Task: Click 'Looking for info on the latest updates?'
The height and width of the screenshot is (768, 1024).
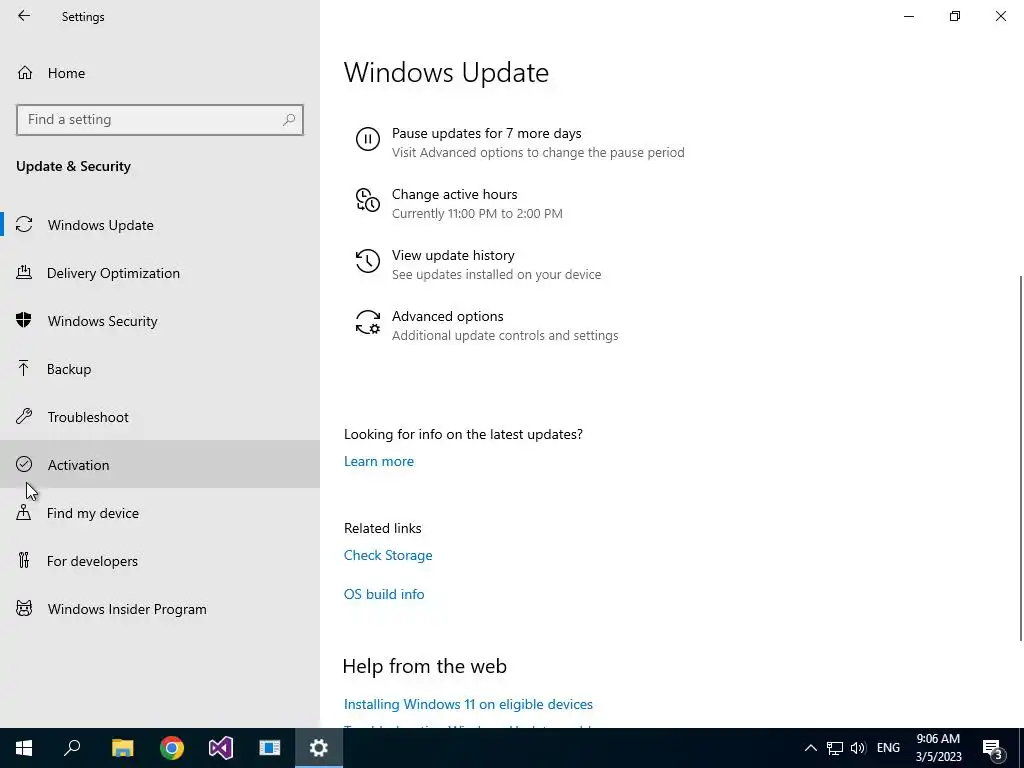Action: [463, 434]
